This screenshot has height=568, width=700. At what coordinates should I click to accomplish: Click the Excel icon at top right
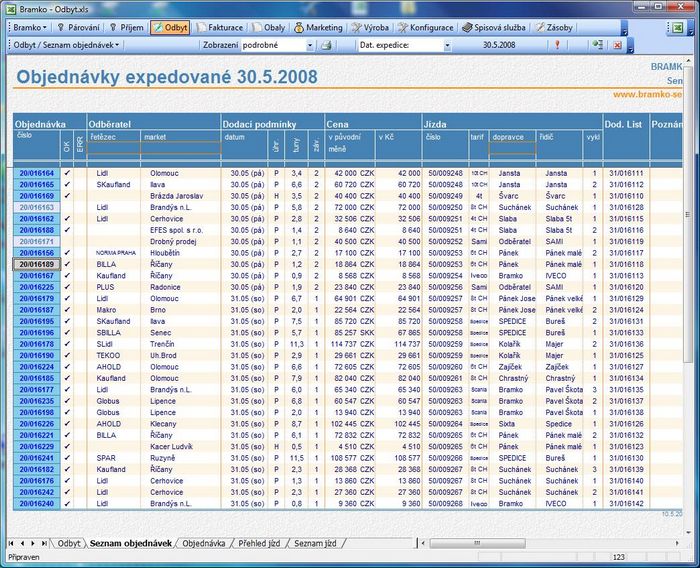coord(678,28)
